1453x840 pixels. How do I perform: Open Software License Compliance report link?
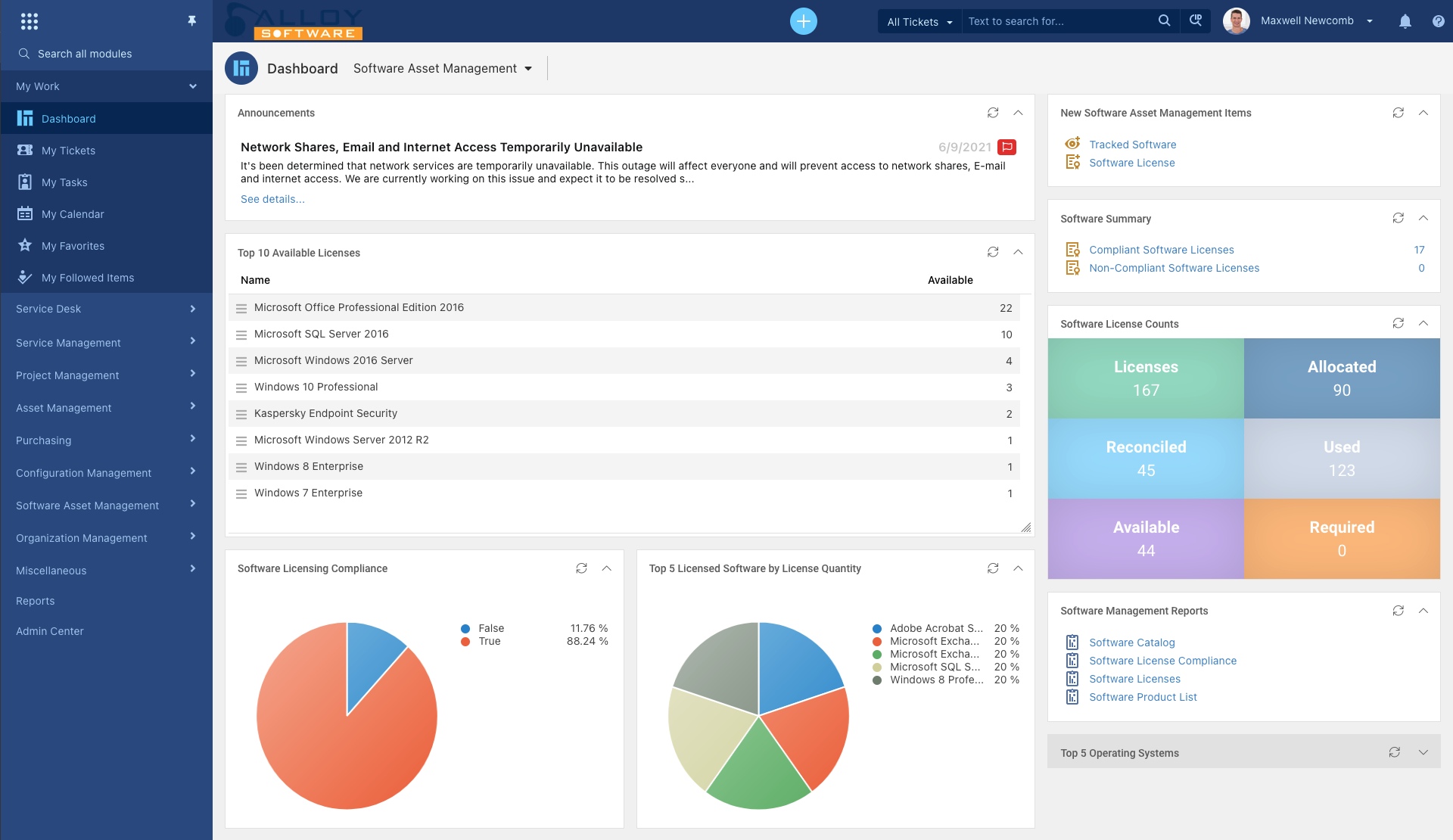tap(1163, 660)
